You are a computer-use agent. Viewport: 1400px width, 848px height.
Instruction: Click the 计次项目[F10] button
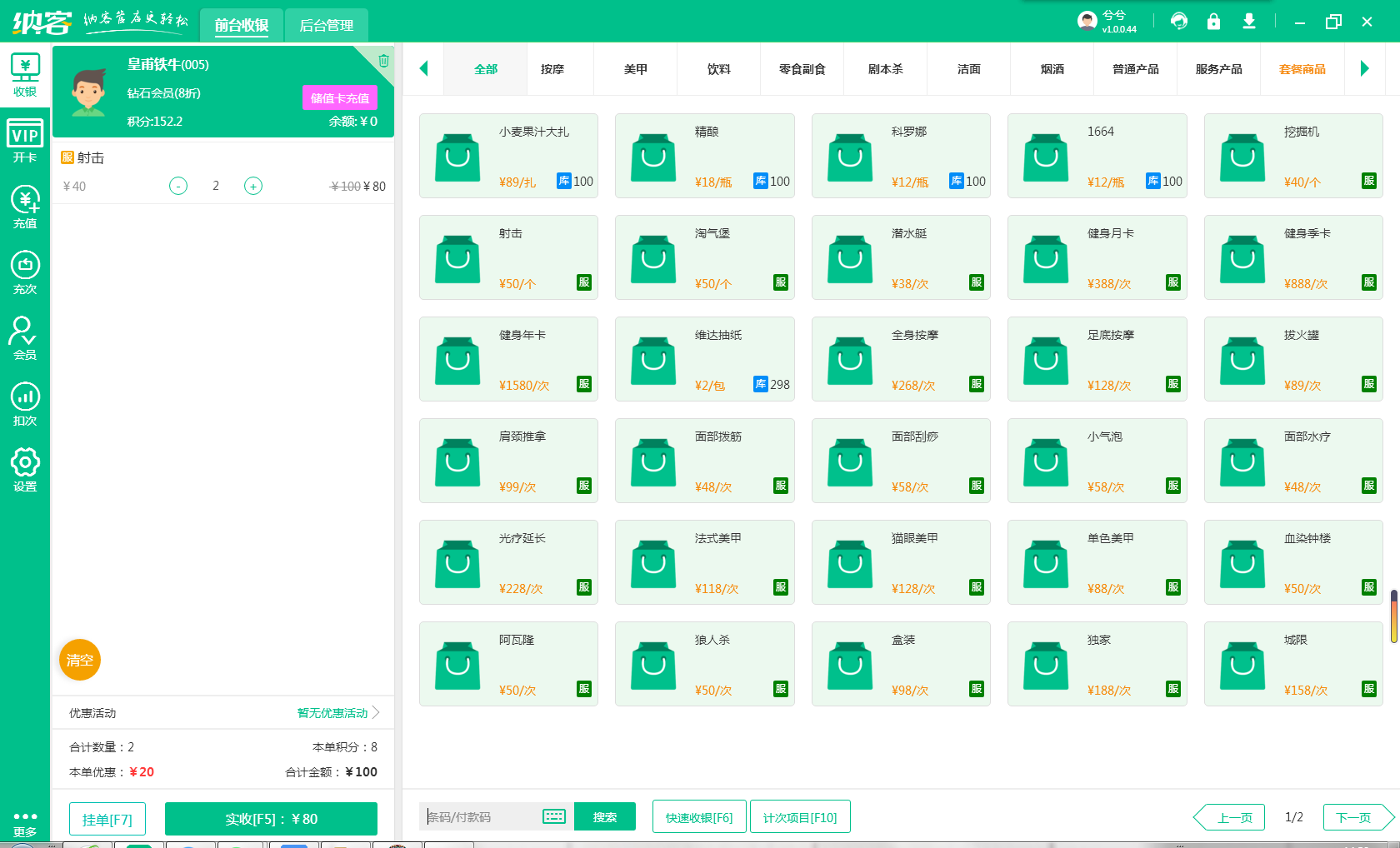click(x=800, y=816)
